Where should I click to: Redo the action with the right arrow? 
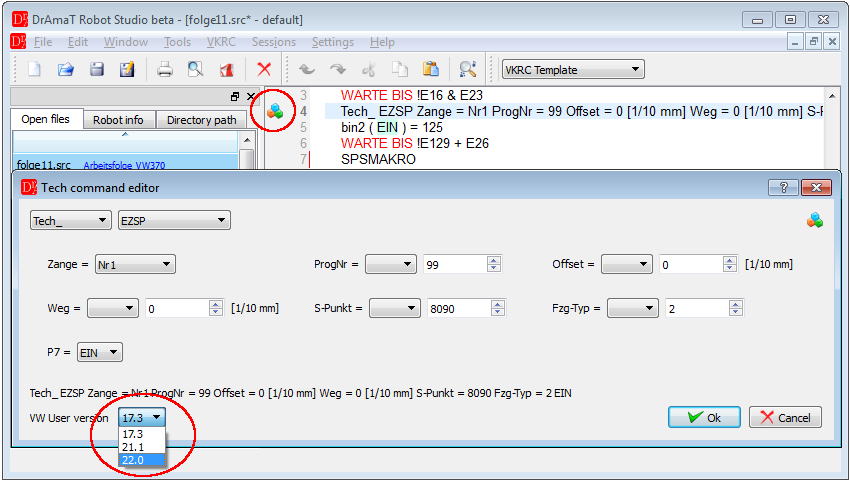pos(338,69)
